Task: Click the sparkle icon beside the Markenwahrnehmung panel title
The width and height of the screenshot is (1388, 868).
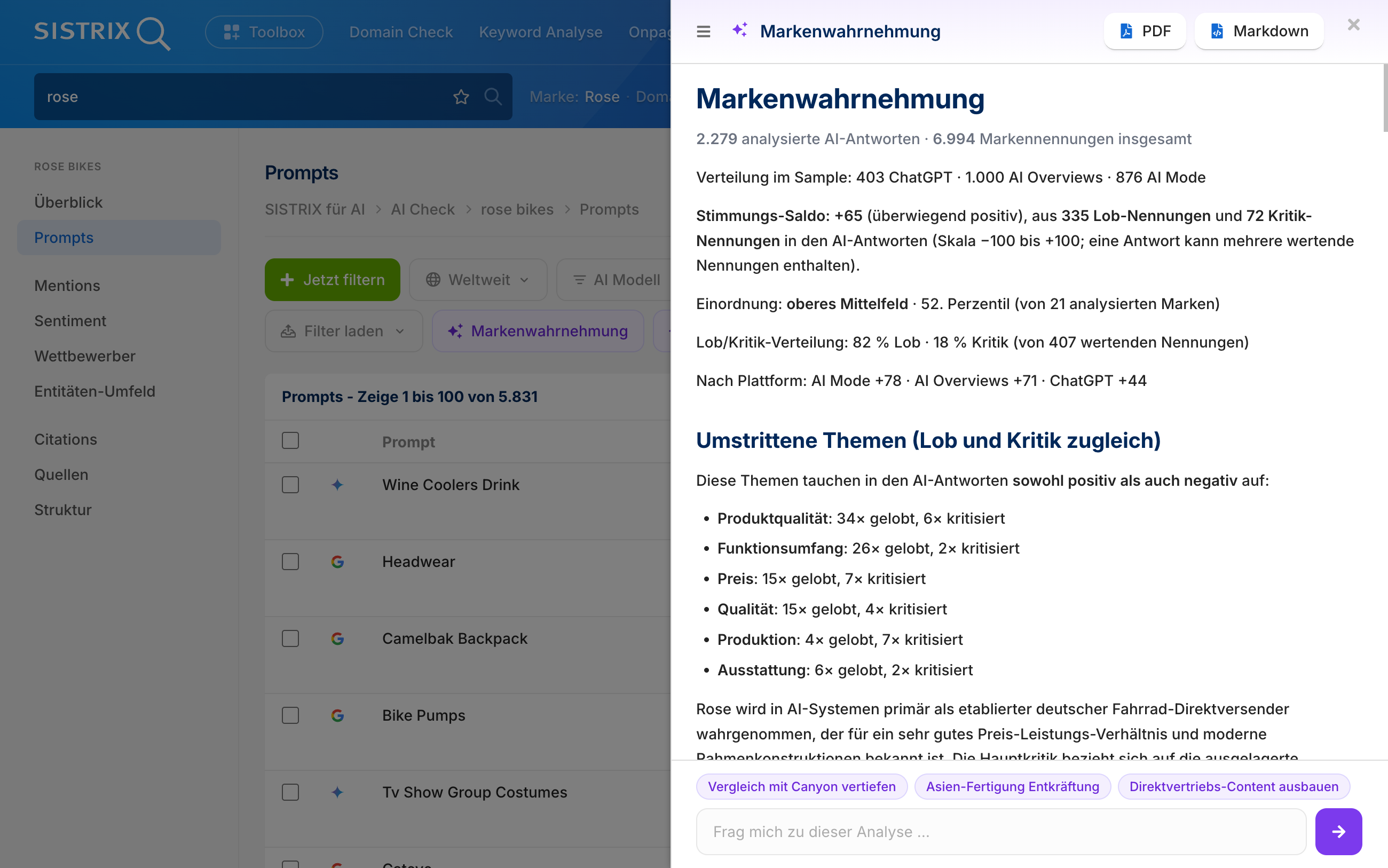Action: pos(740,30)
